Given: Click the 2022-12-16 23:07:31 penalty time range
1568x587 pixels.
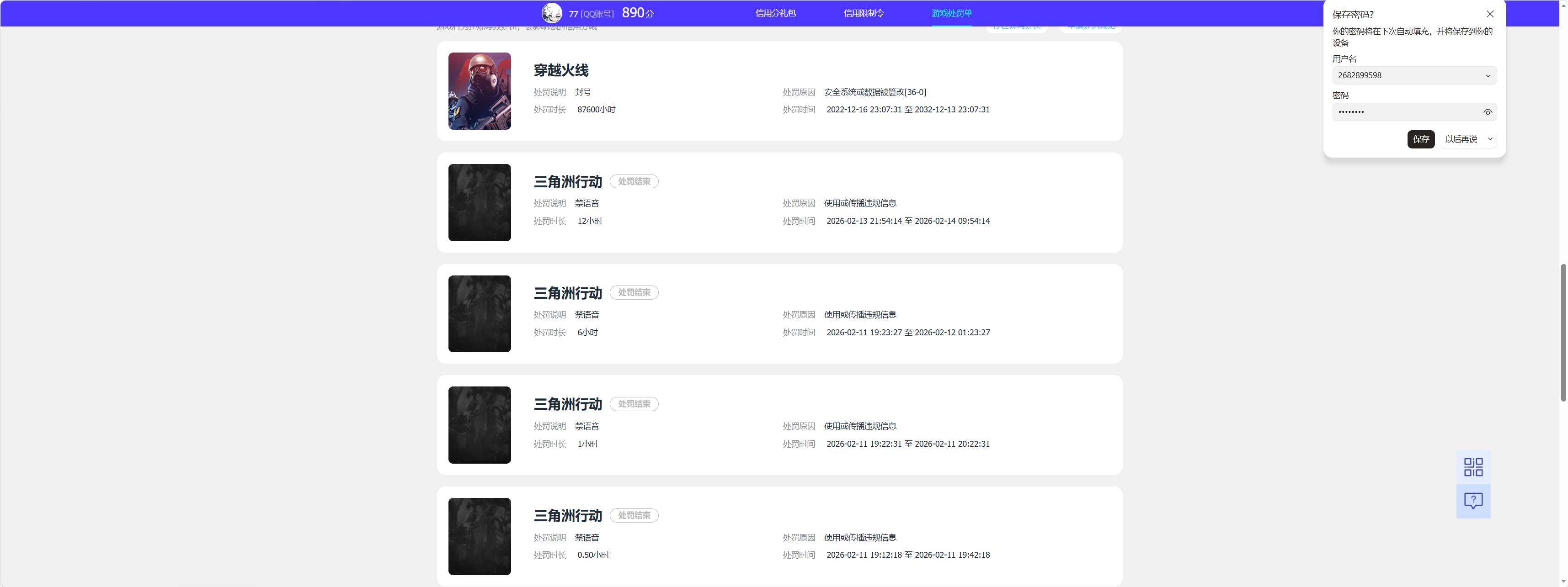Looking at the screenshot, I should pos(907,110).
